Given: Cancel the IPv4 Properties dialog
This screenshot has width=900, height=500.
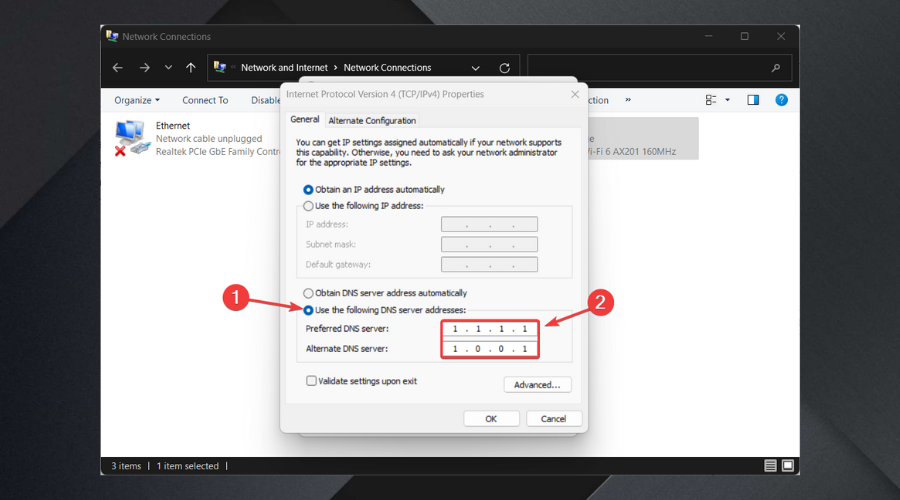Looking at the screenshot, I should [x=554, y=418].
